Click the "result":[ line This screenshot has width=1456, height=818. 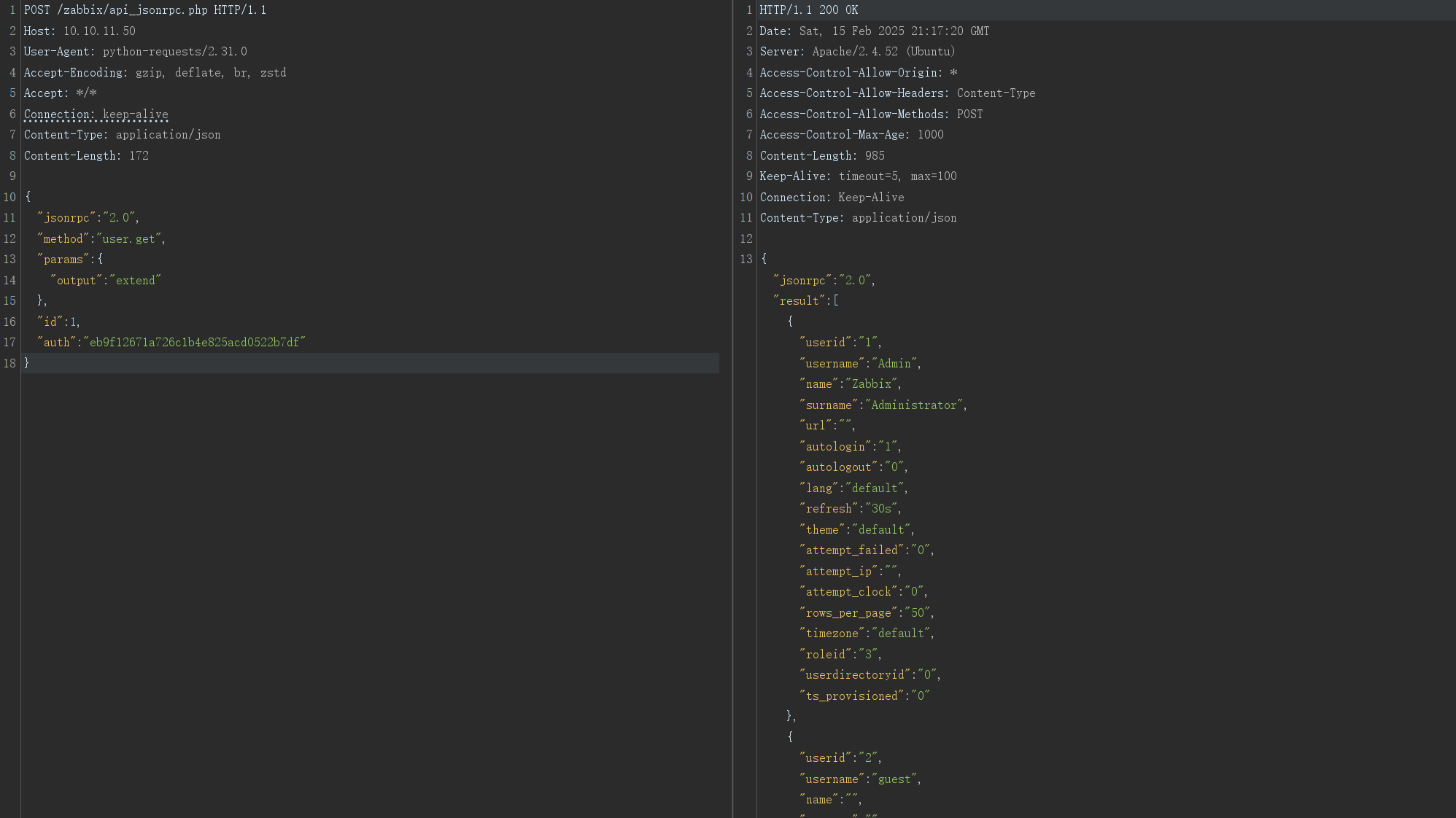click(806, 301)
